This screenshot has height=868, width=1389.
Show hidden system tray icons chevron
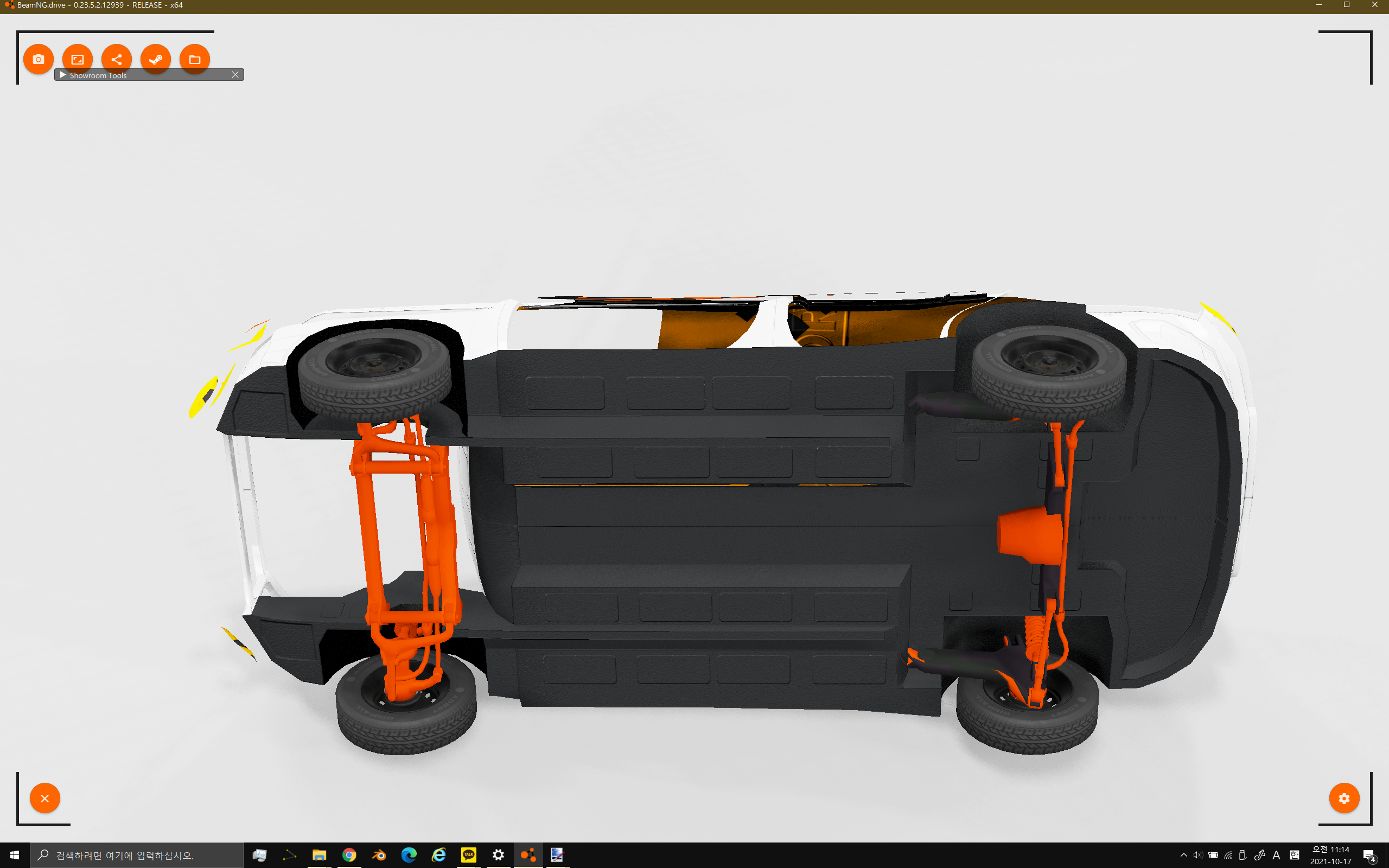1183,856
